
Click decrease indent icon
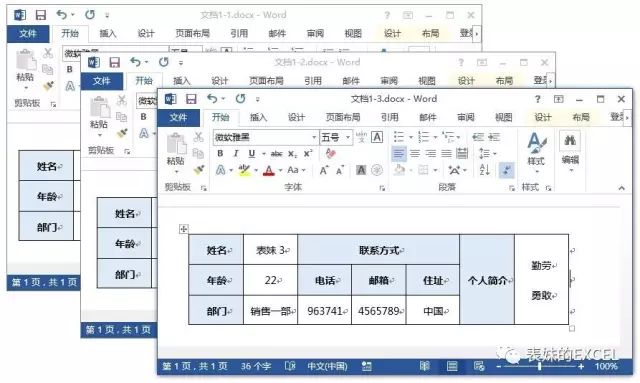pyautogui.click(x=478, y=137)
